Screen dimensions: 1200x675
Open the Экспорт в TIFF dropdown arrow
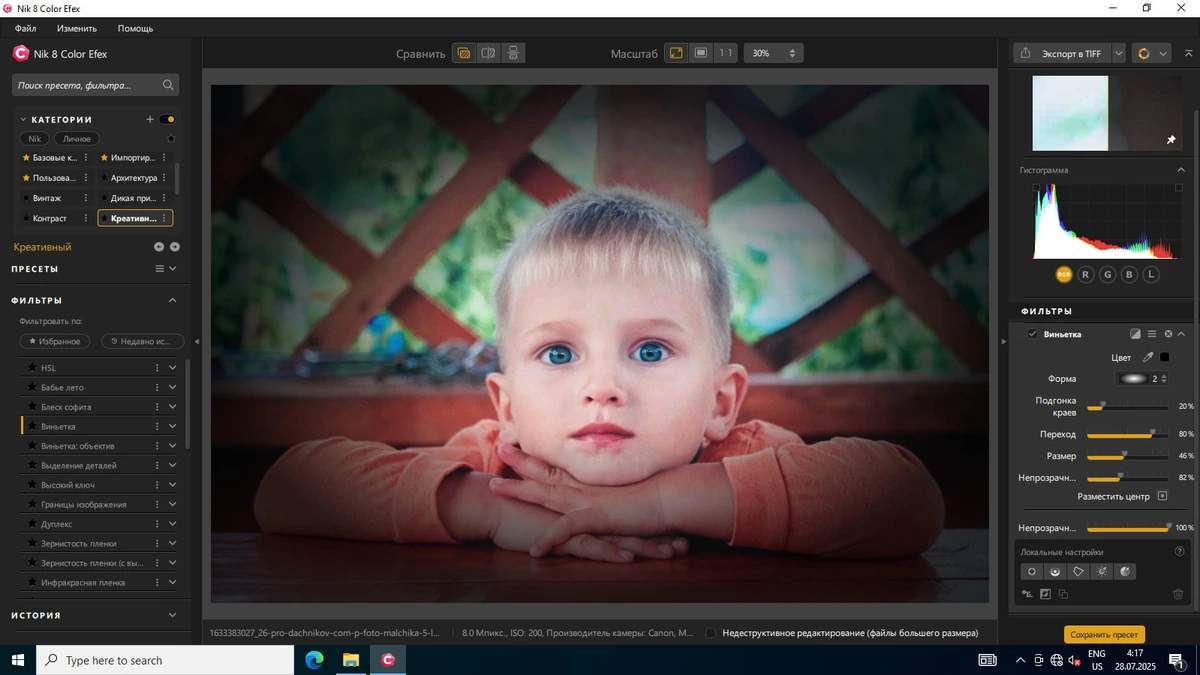[1118, 54]
